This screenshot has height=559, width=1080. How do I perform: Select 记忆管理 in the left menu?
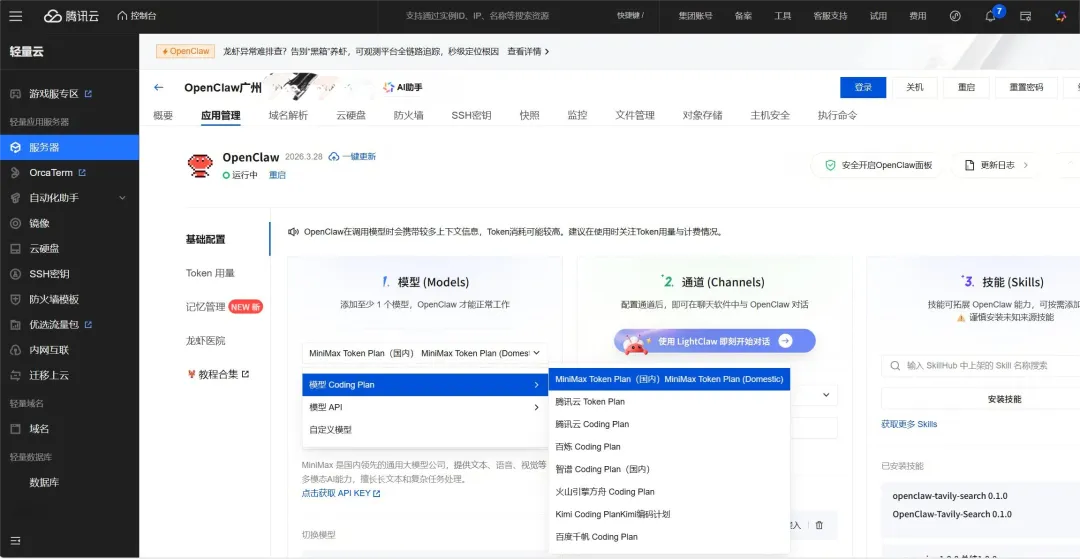[x=205, y=307]
